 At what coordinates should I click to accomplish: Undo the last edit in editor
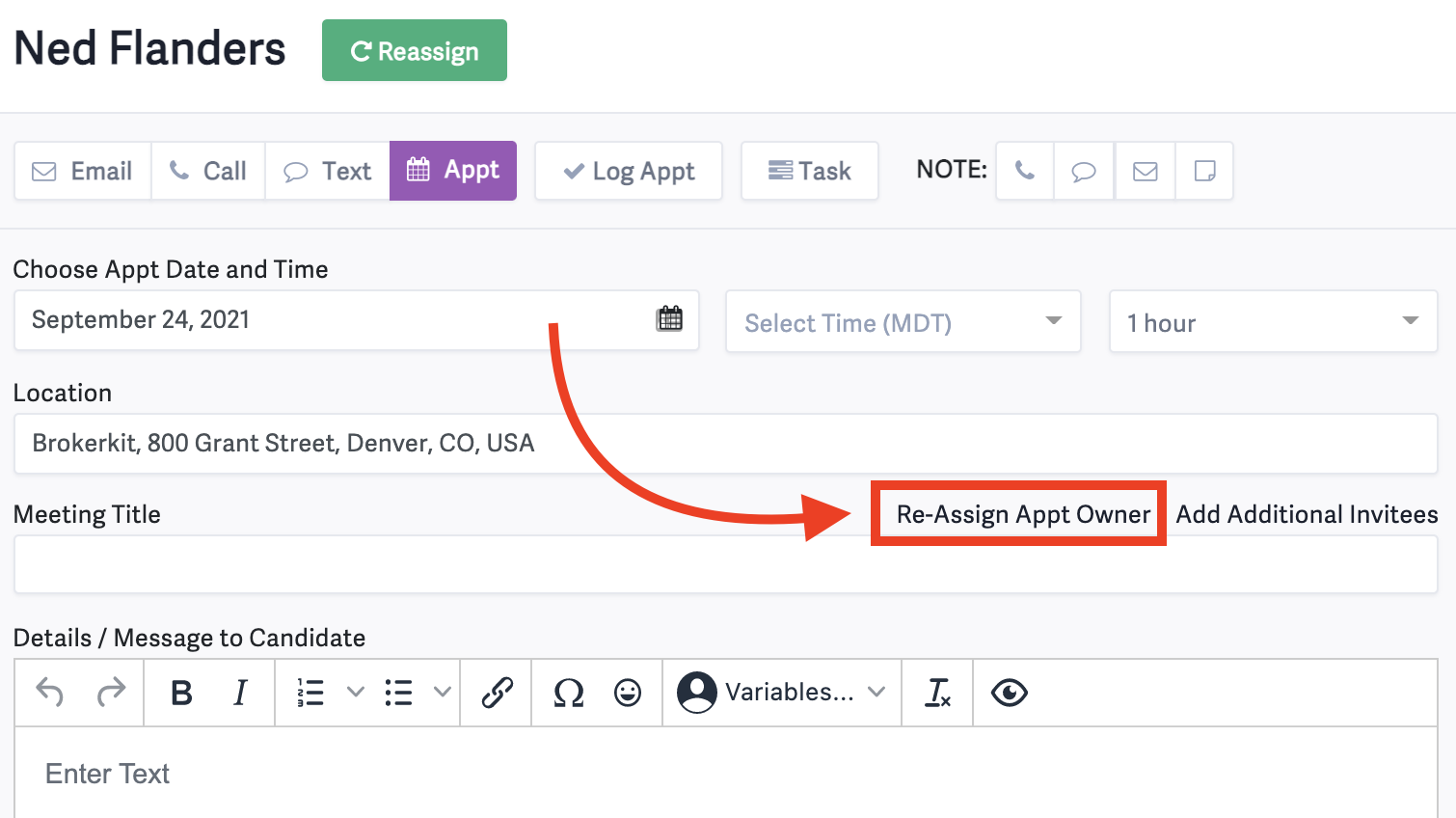click(x=50, y=692)
